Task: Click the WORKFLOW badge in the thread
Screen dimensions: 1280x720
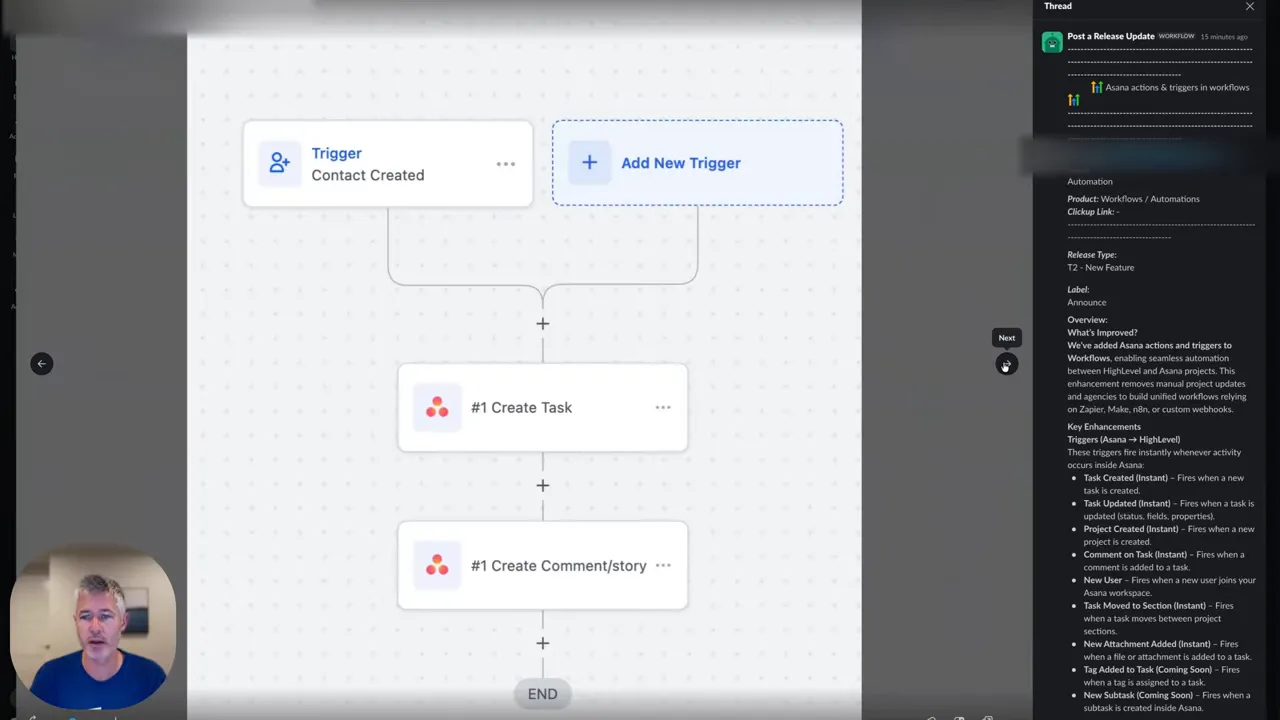Action: coord(1176,36)
